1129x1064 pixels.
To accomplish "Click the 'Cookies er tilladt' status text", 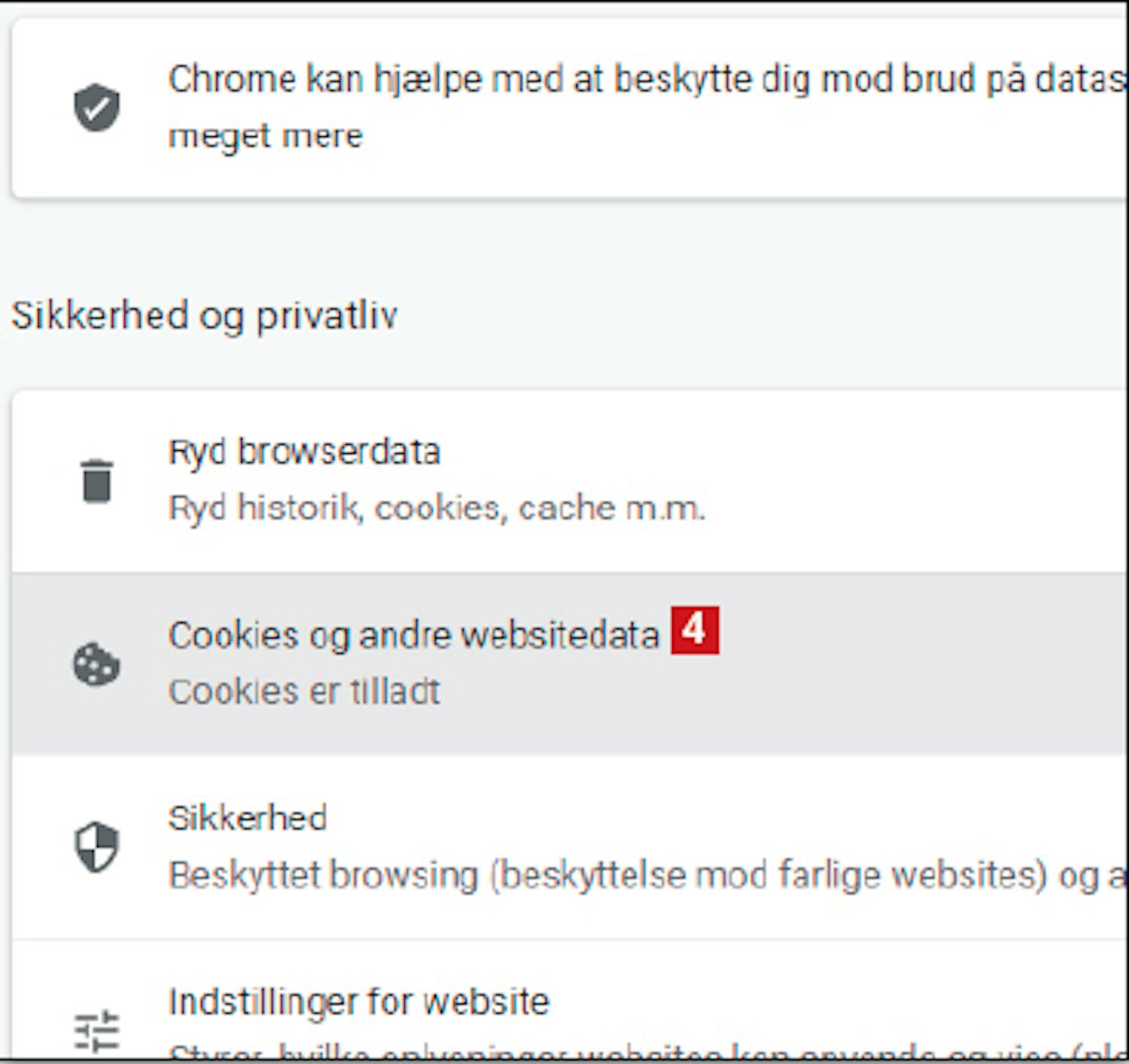I will 304,692.
